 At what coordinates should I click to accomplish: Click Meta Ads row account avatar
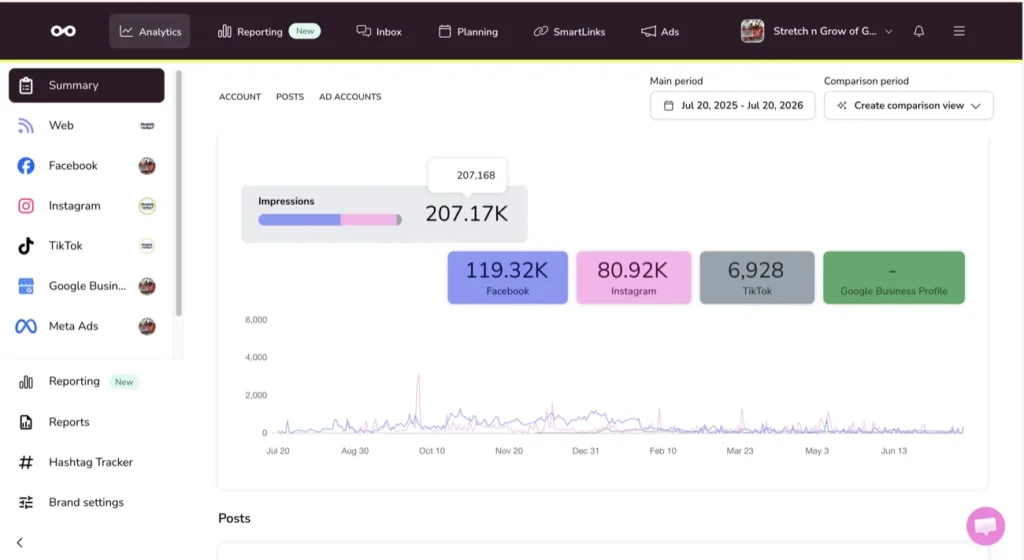click(x=147, y=326)
